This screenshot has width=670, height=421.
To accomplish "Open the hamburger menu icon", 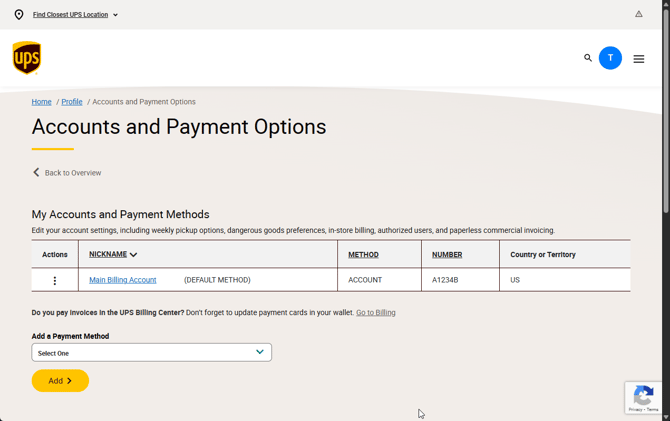I will point(639,59).
